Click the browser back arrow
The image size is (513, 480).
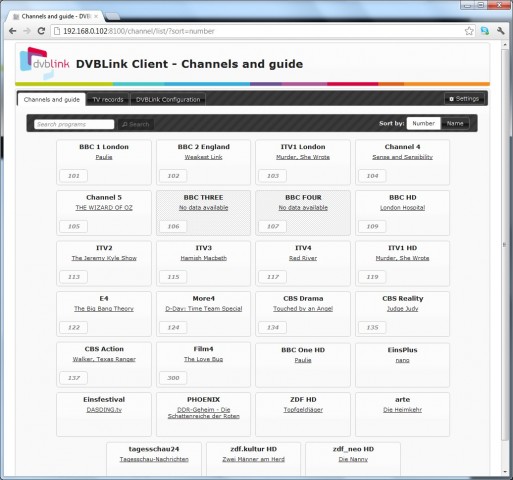coord(13,31)
